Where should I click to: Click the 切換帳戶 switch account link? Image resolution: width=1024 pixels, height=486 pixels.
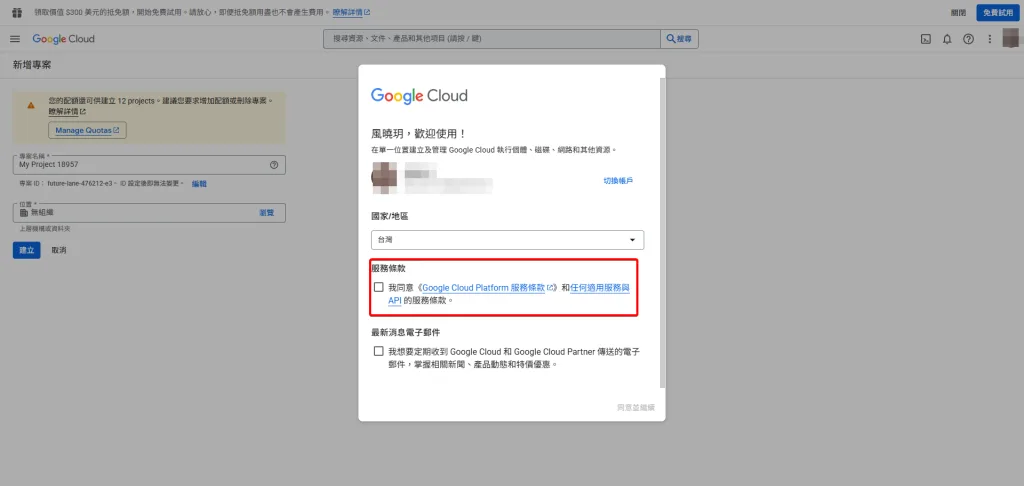pos(618,180)
